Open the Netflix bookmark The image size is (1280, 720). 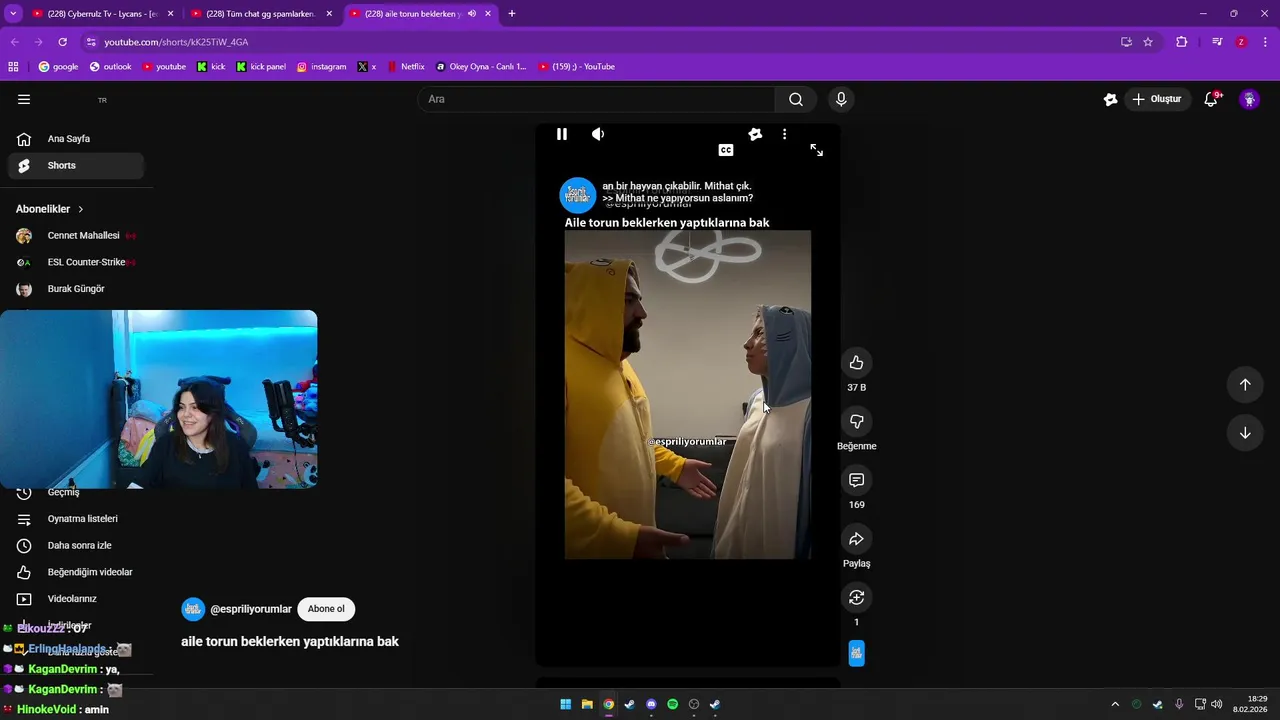click(x=405, y=67)
